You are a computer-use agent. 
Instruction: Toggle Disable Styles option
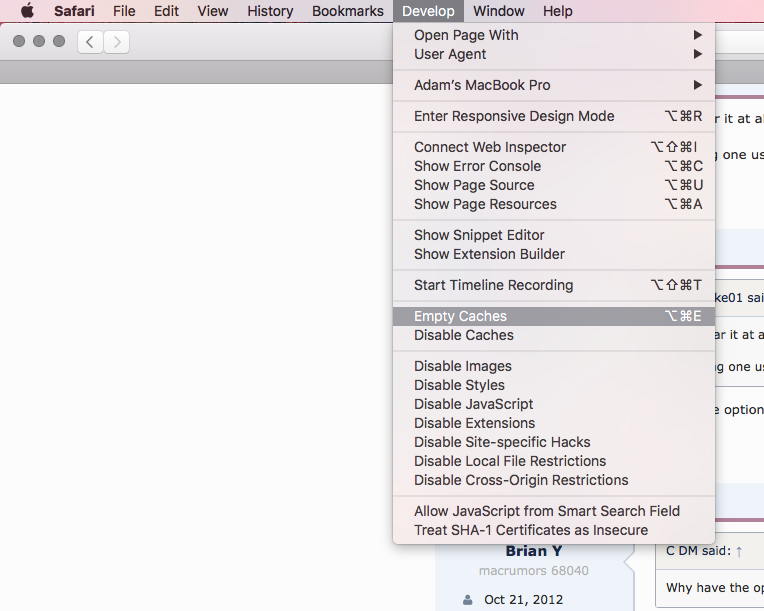tap(554, 385)
